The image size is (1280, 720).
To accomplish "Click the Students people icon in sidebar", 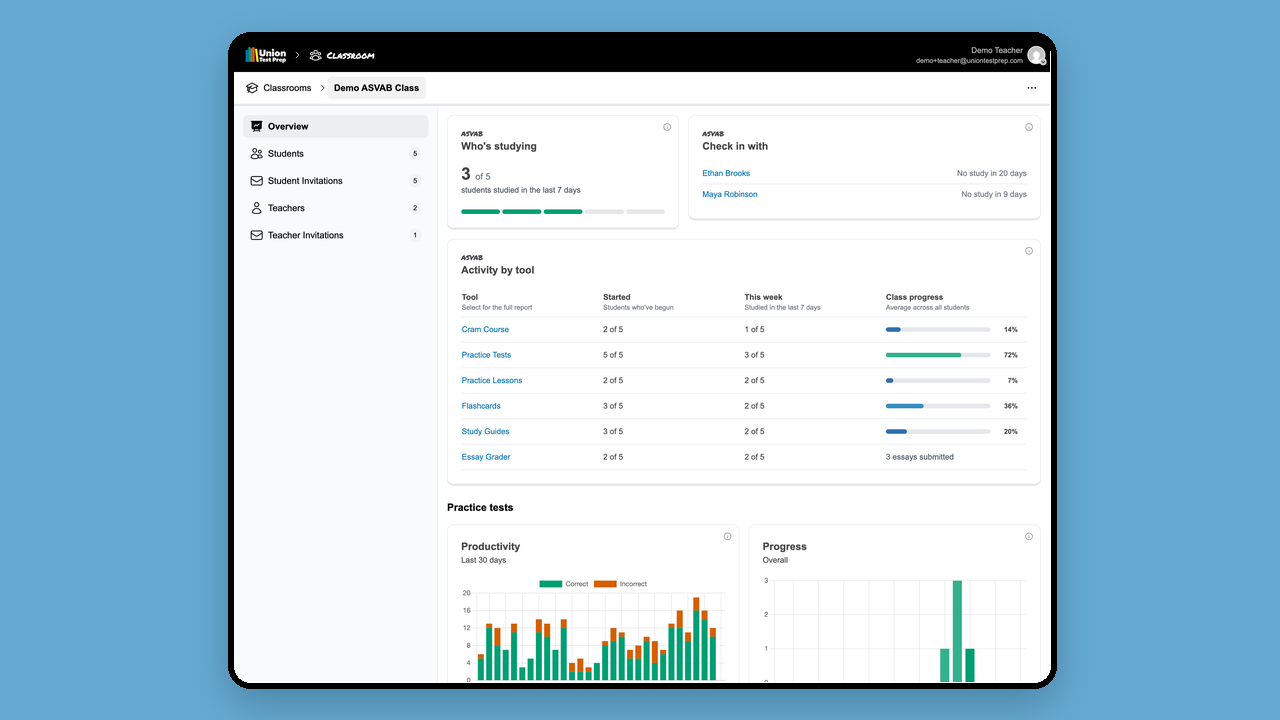I will click(257, 154).
